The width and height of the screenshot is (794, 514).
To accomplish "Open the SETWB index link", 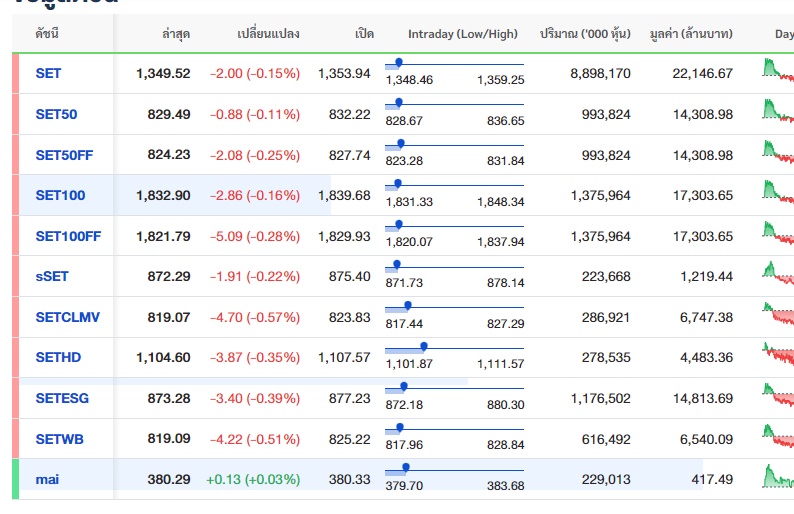I will coord(59,439).
